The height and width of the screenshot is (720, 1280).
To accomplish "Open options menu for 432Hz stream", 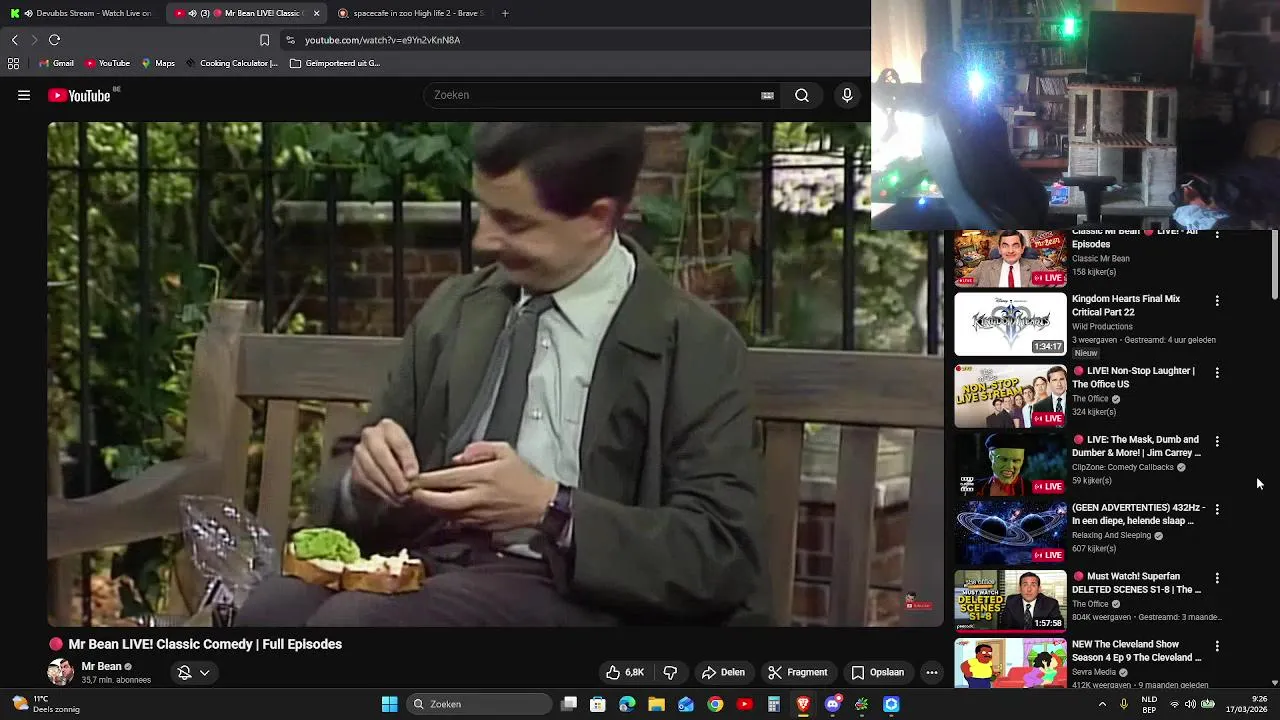I will pyautogui.click(x=1217, y=509).
